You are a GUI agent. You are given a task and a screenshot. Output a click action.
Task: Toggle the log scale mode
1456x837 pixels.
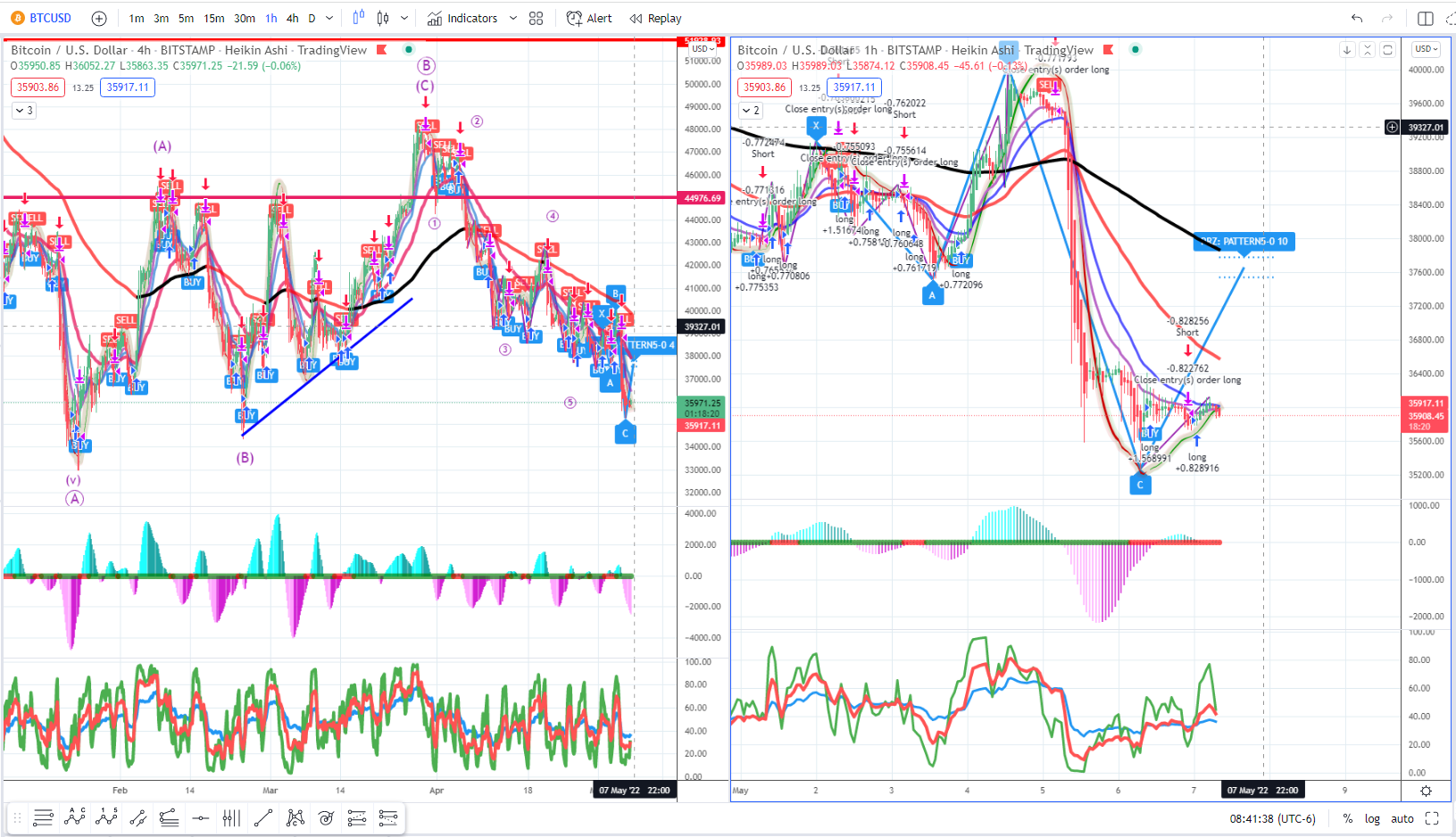pos(1372,818)
